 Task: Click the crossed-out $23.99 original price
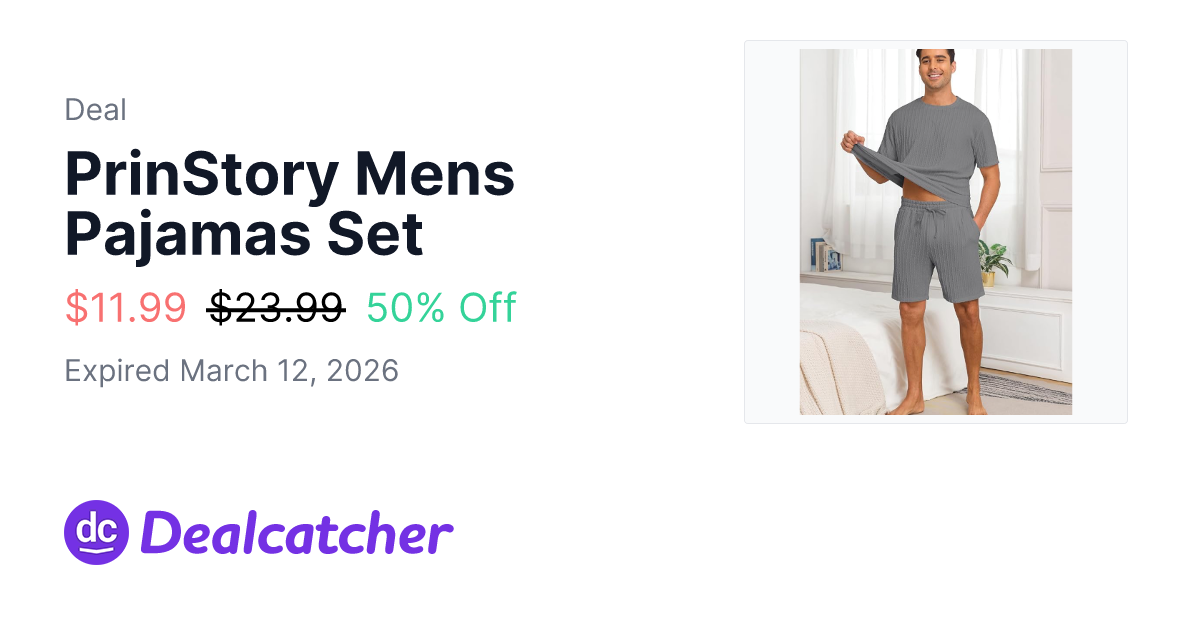coord(276,308)
